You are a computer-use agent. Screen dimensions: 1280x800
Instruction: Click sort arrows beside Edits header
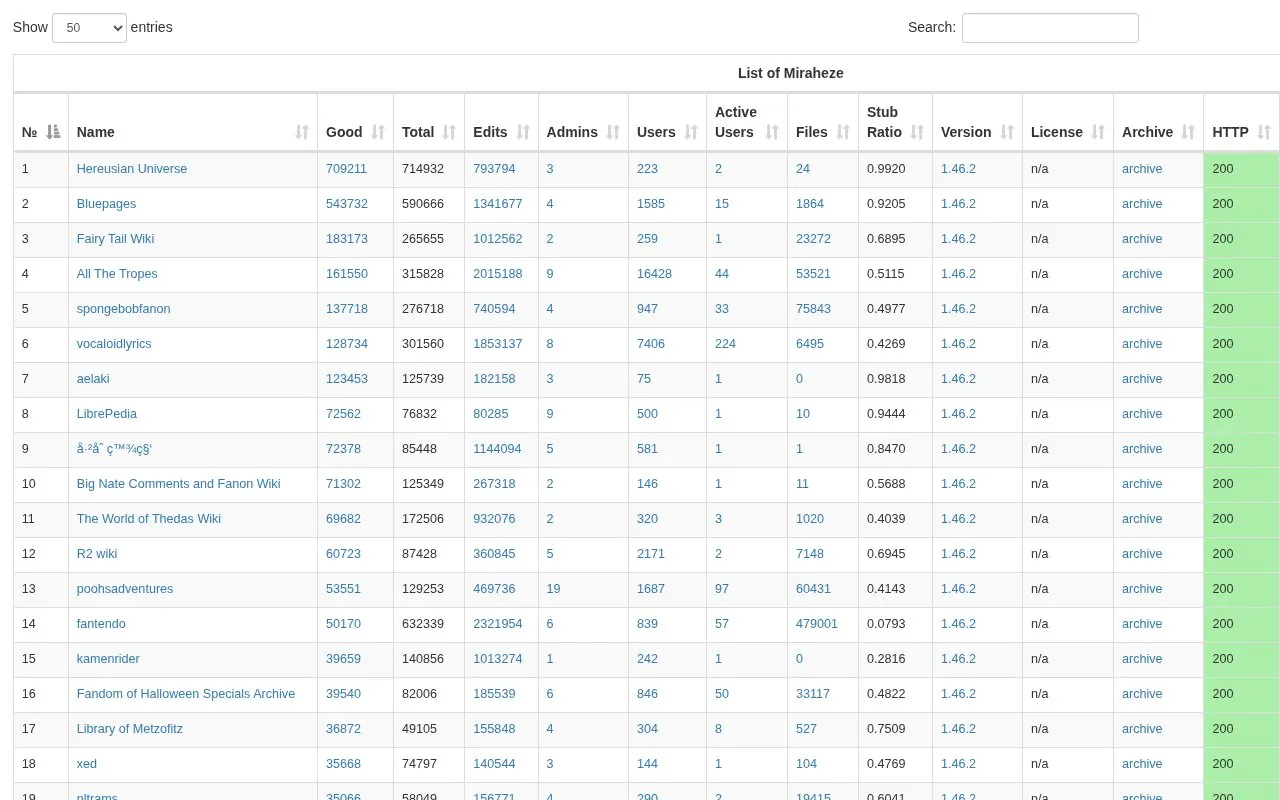(x=523, y=132)
